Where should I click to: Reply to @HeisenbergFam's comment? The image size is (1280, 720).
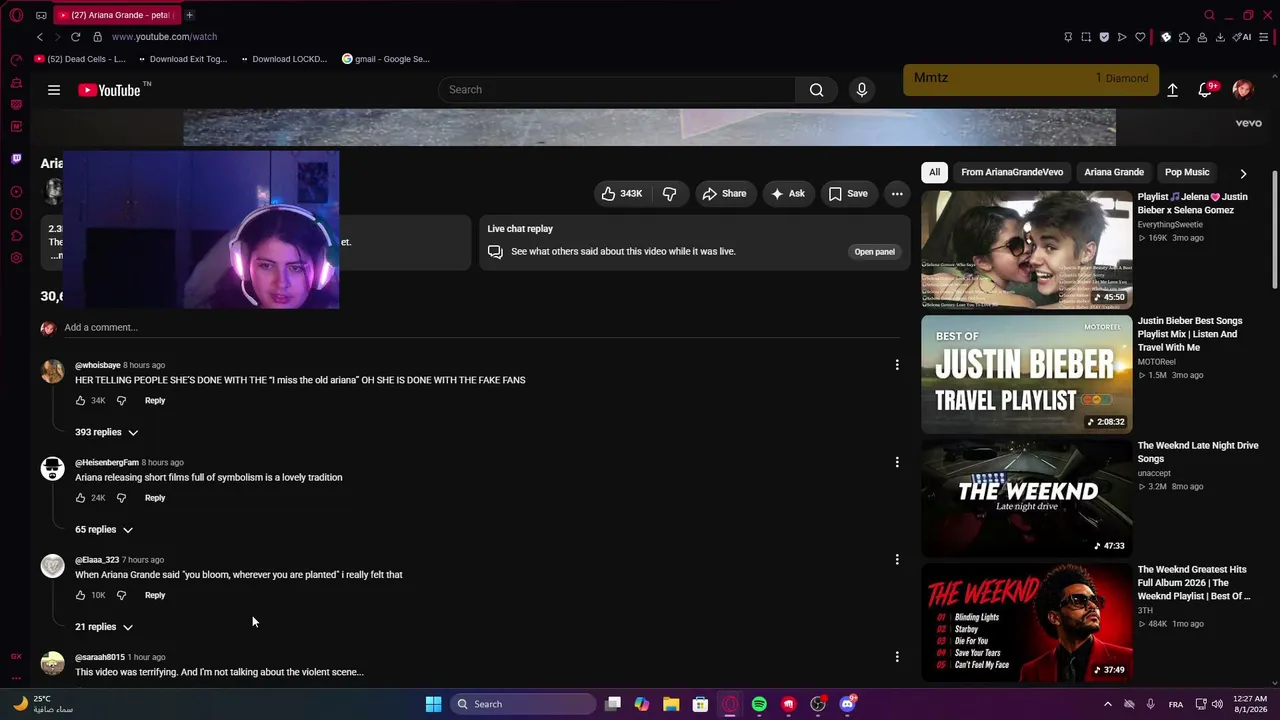(155, 498)
